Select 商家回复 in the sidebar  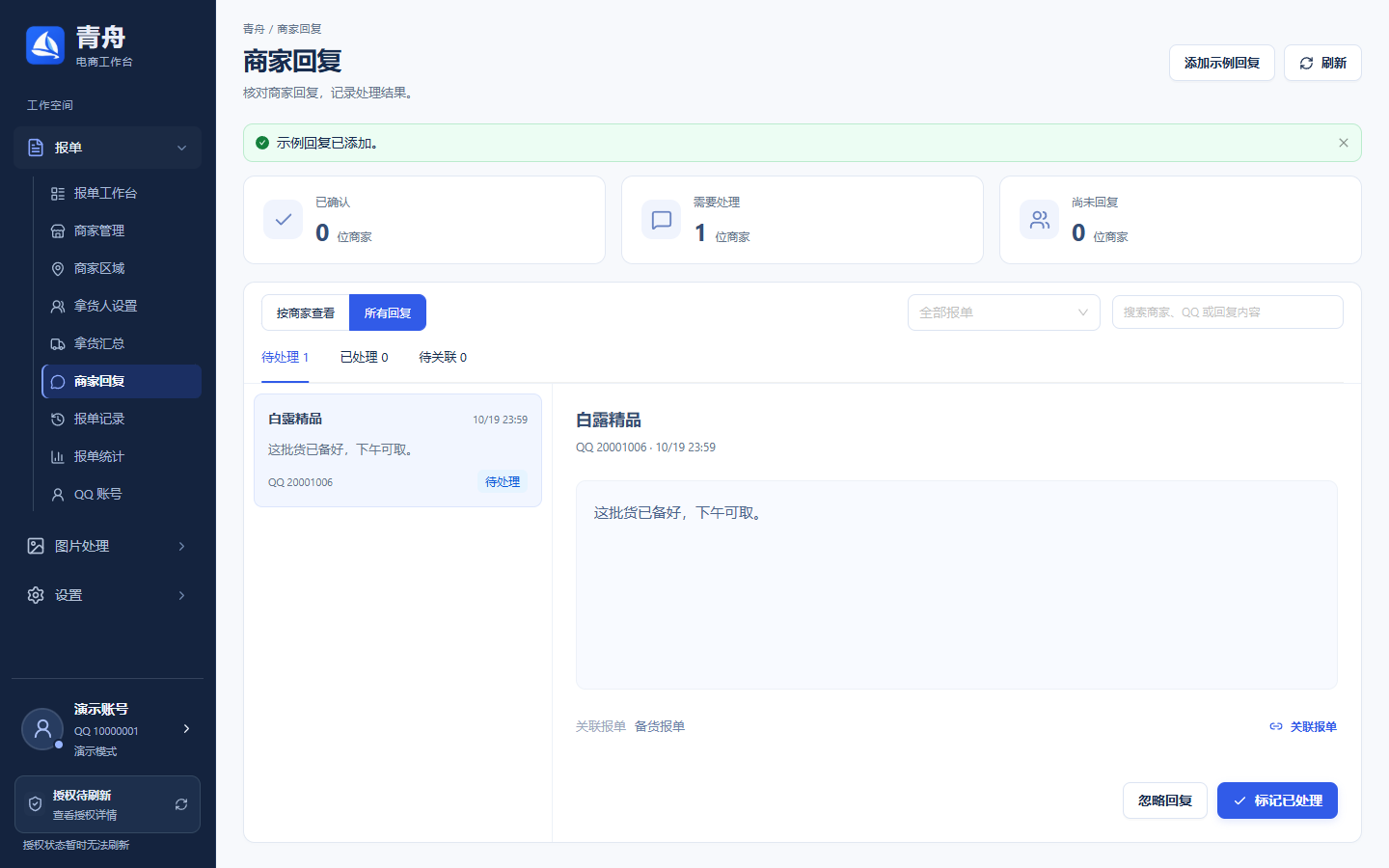pos(122,381)
